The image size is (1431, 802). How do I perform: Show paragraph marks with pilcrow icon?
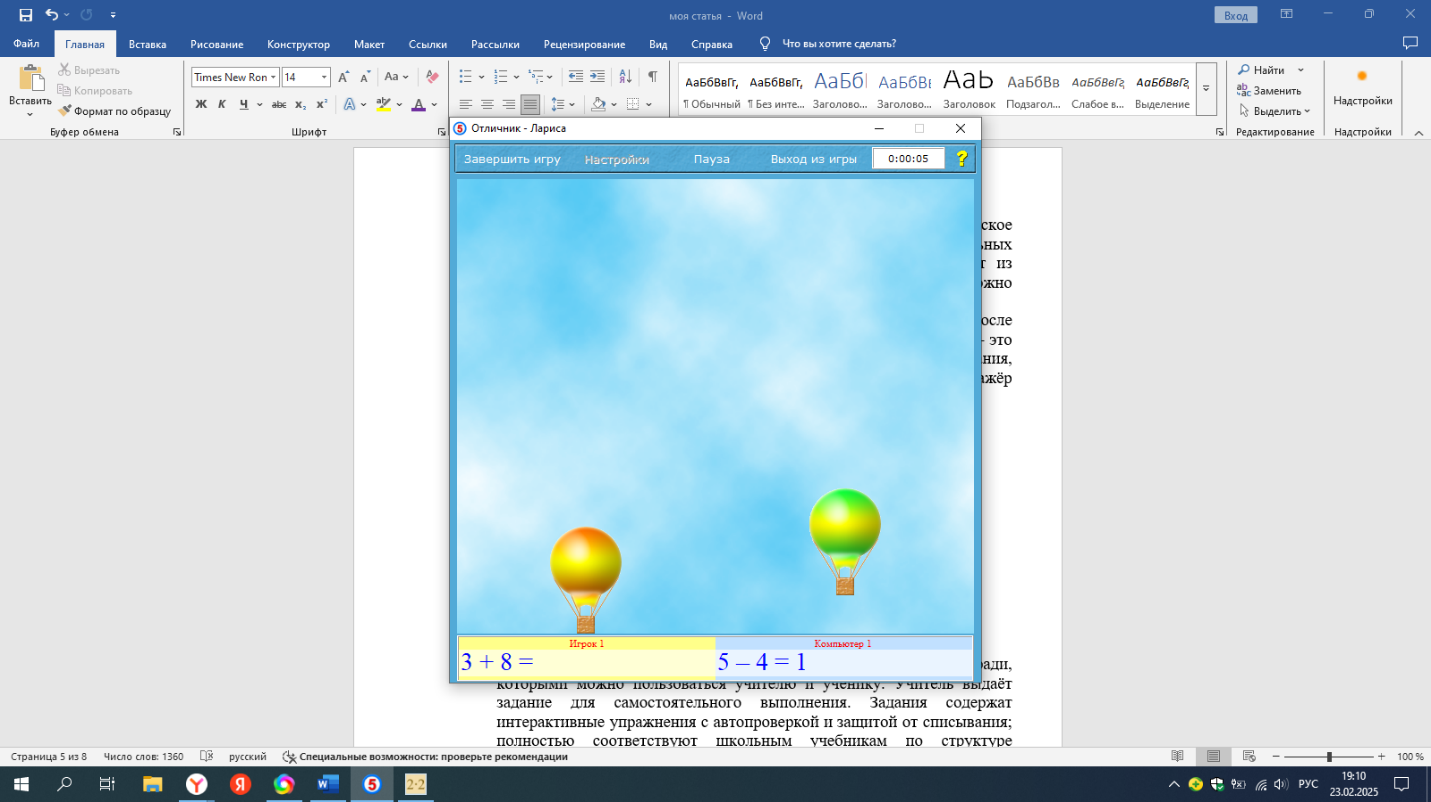point(652,77)
